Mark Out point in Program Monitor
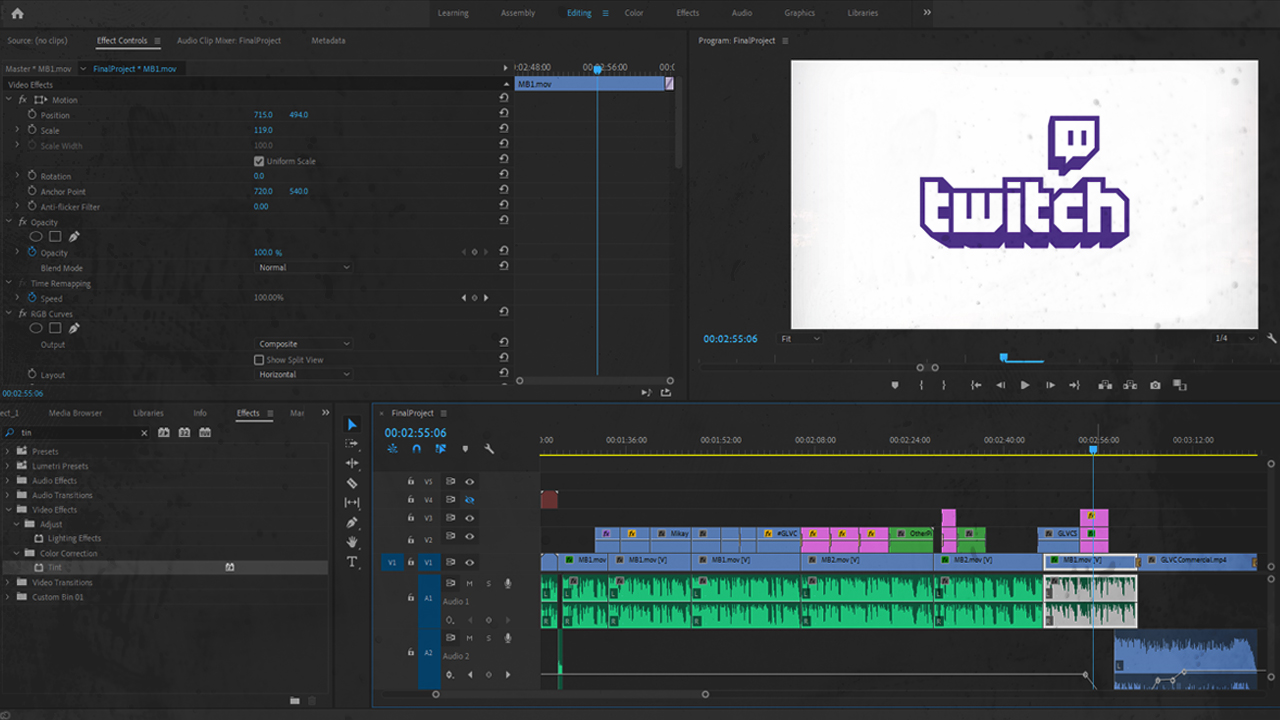 pos(943,385)
